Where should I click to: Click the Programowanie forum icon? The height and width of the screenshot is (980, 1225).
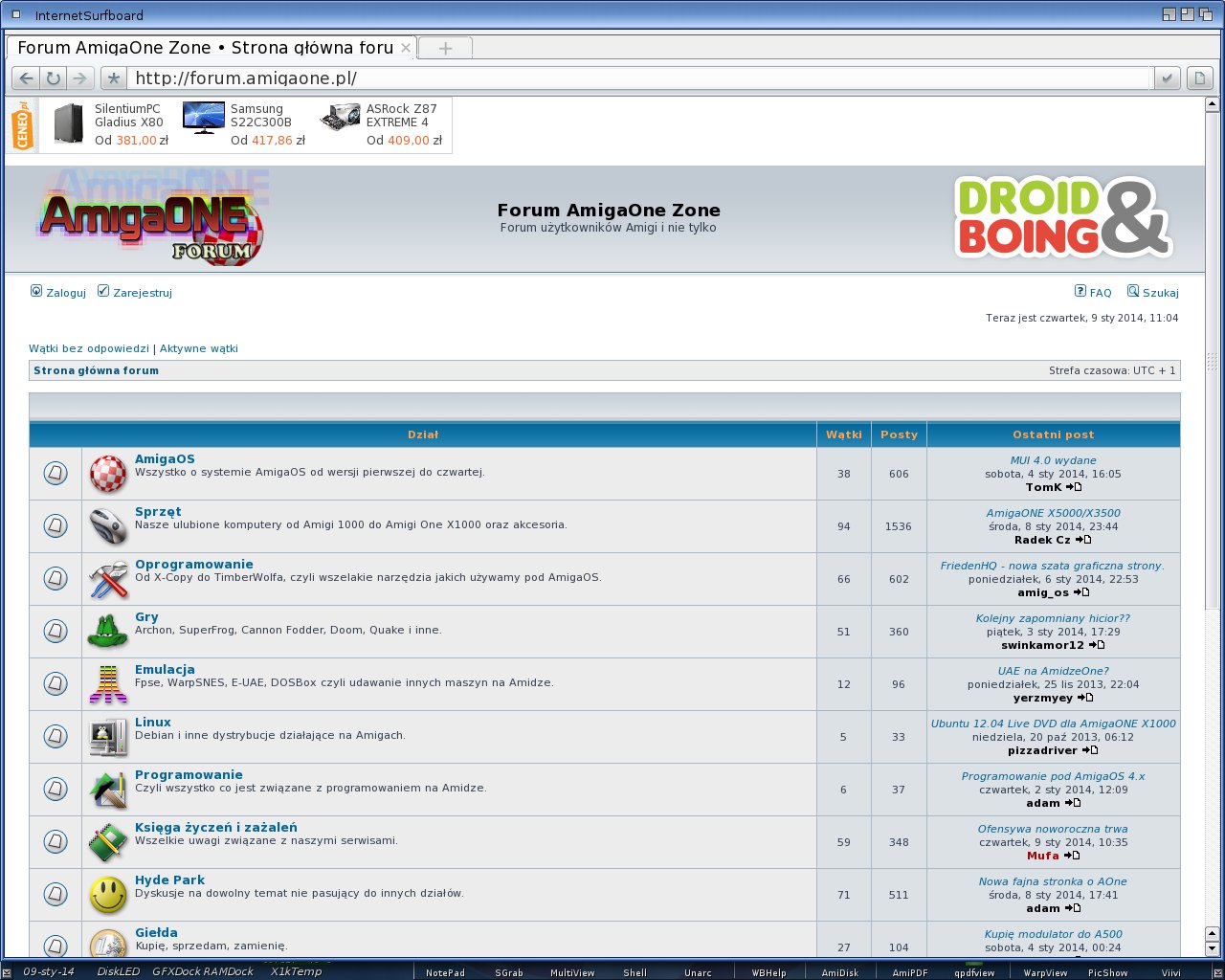point(108,790)
